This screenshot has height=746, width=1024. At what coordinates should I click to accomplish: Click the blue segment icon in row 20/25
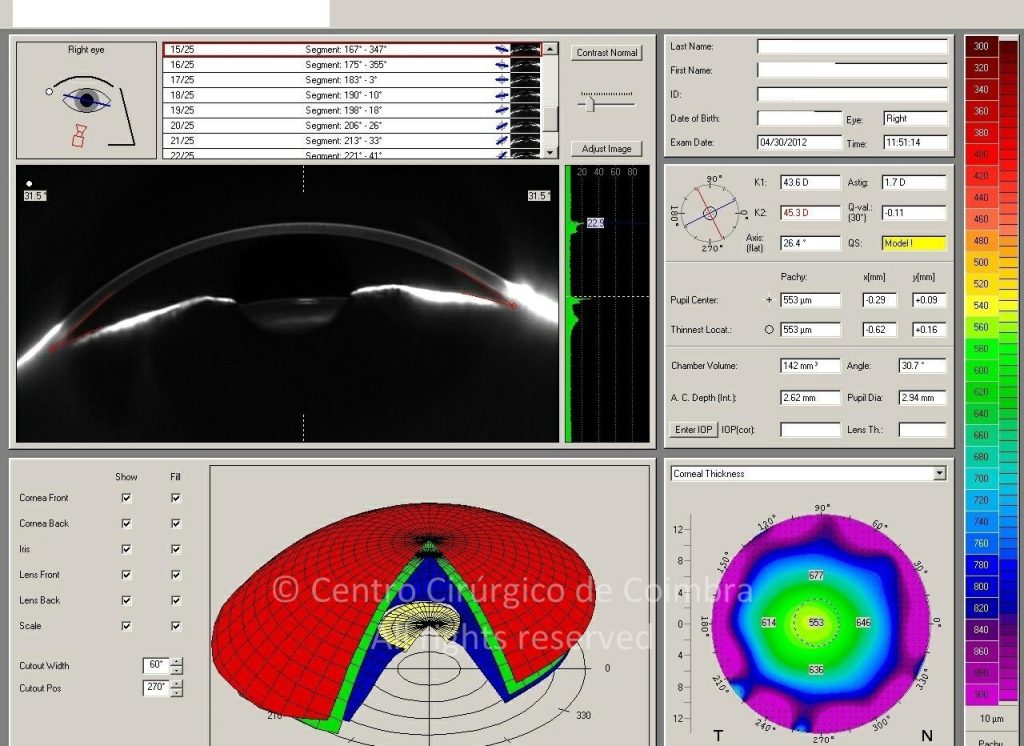pos(502,125)
